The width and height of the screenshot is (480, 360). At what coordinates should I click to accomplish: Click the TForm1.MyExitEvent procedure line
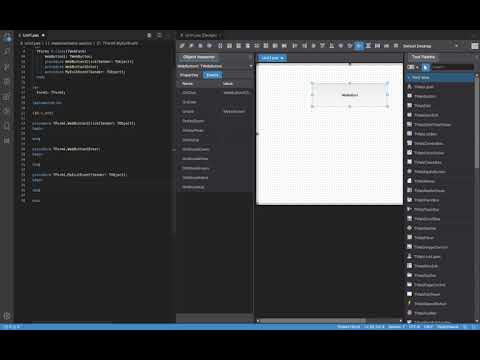(80, 175)
